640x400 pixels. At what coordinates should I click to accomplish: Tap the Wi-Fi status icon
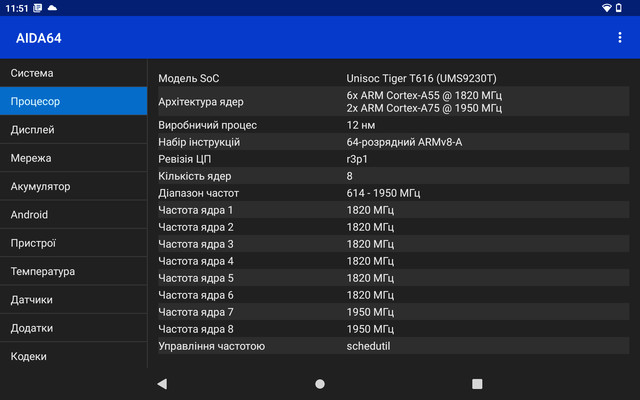pyautogui.click(x=607, y=8)
